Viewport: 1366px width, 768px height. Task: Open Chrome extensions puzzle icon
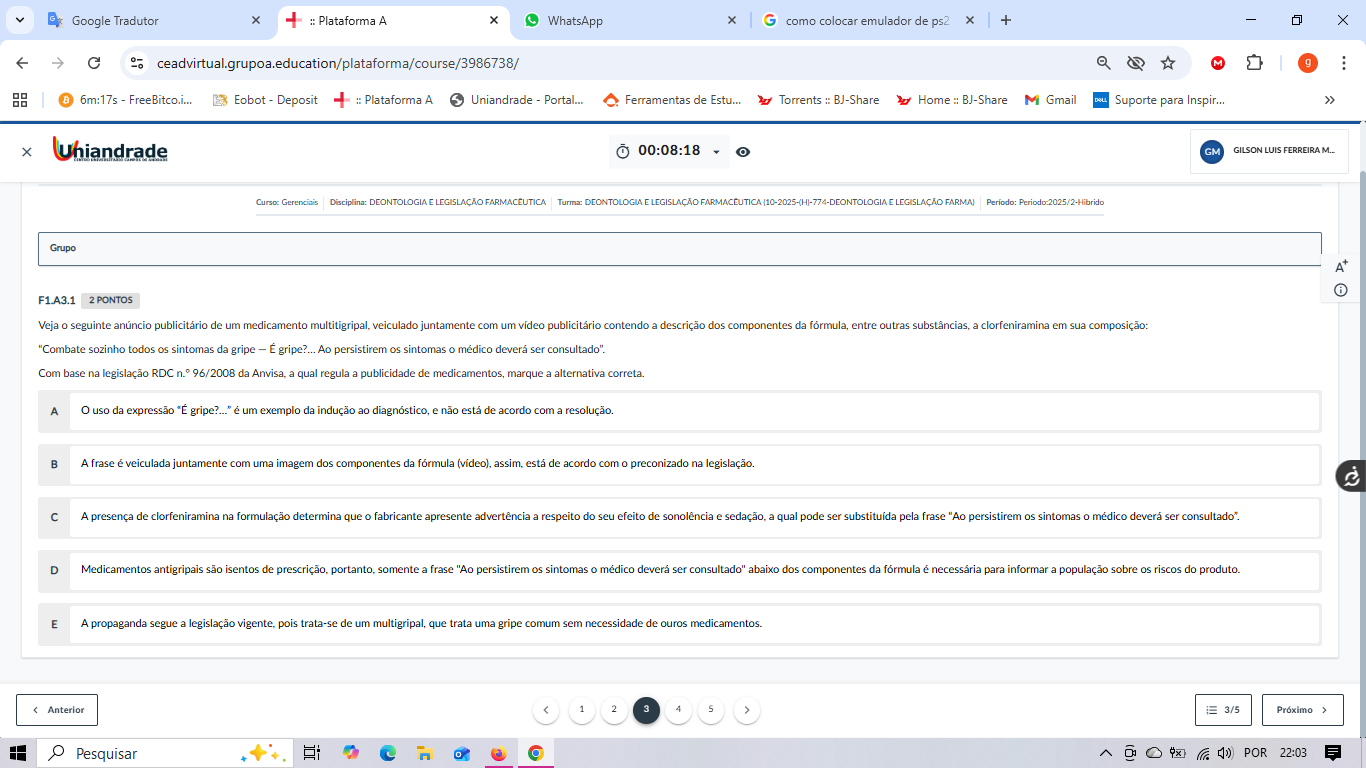pyautogui.click(x=1254, y=63)
